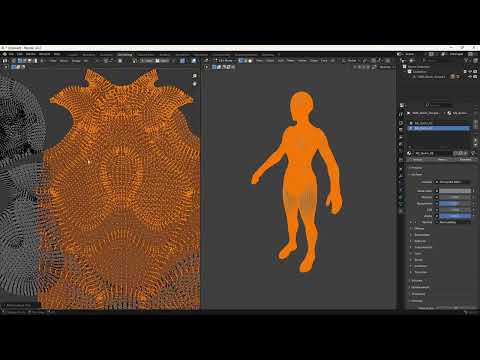480x360 pixels.
Task: Click the New image button in UV editor
Action: click(x=149, y=61)
